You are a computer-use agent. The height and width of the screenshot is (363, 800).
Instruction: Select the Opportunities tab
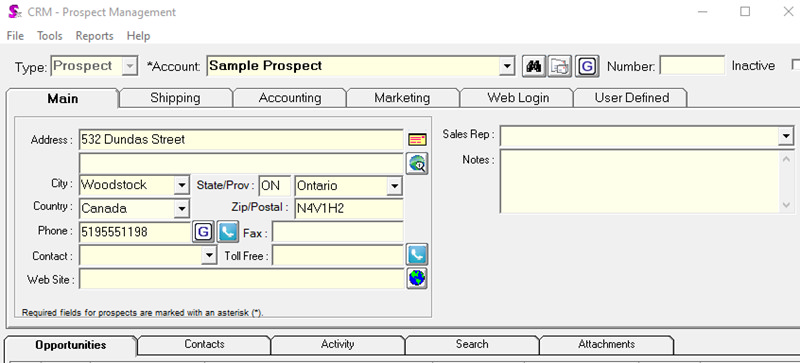[x=70, y=345]
